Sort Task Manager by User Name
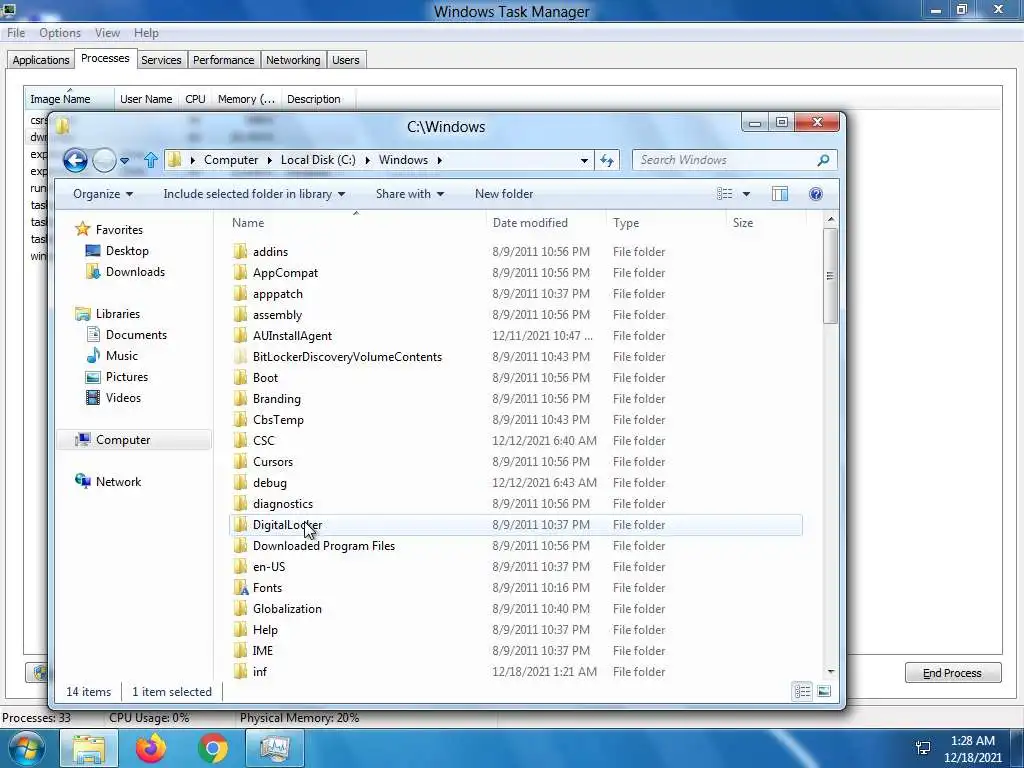The image size is (1024, 768). (146, 99)
